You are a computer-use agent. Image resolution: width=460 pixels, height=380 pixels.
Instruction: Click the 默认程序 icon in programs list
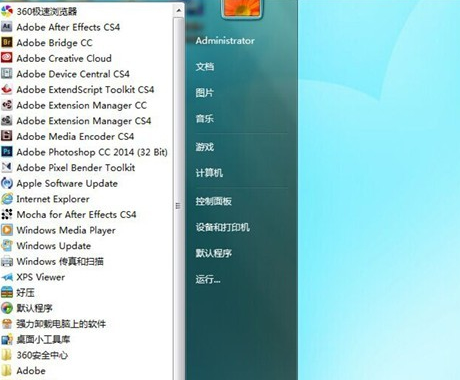click(x=7, y=308)
